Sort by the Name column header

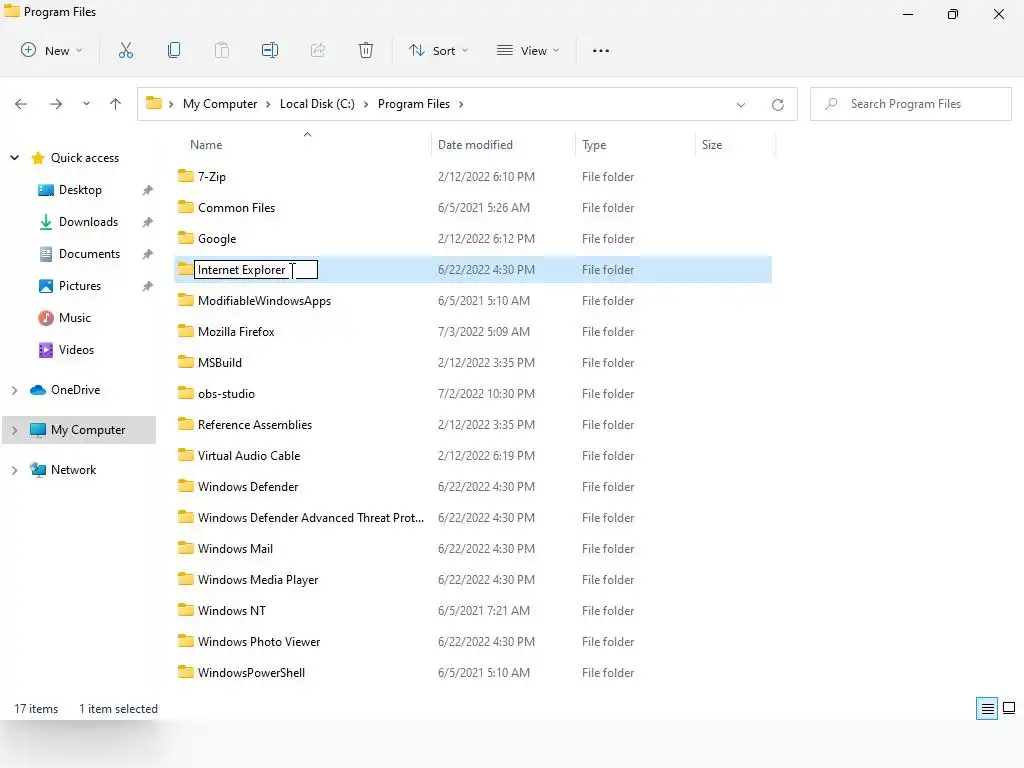pyautogui.click(x=206, y=145)
